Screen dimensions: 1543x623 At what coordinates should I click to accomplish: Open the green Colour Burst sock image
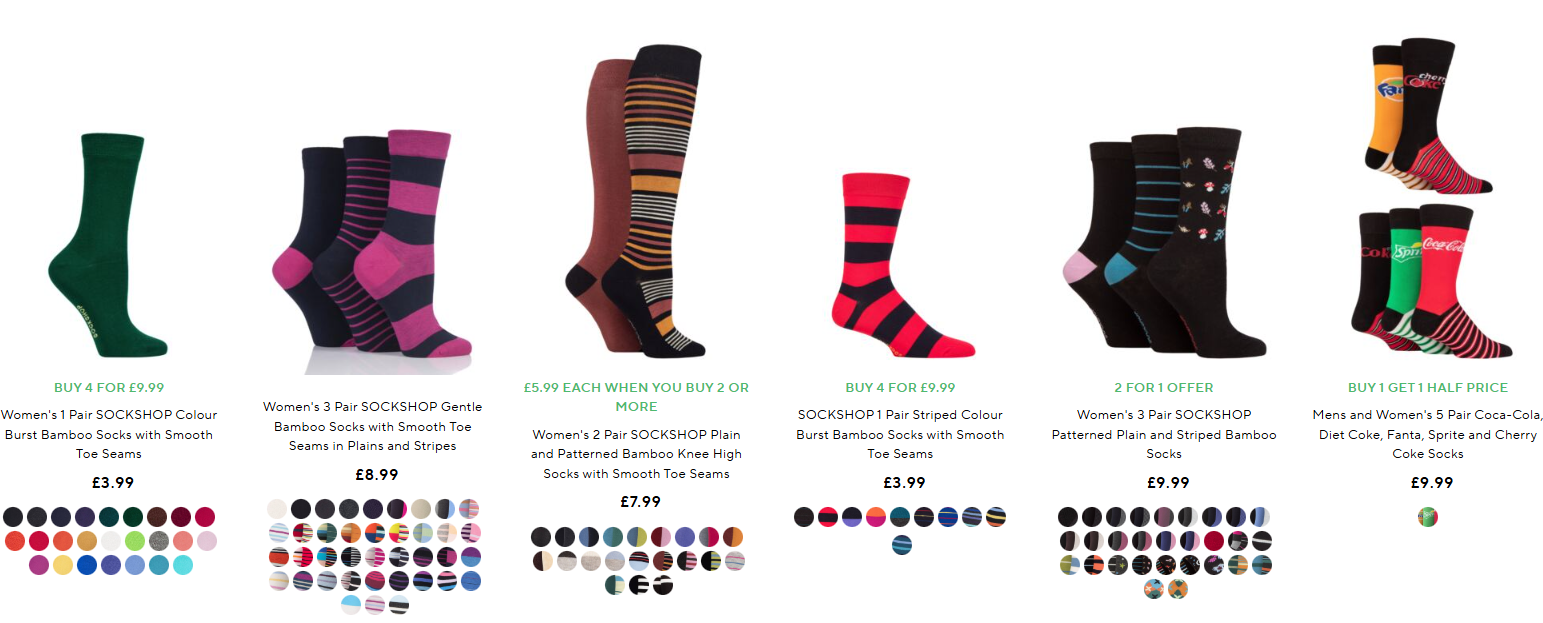point(108,245)
